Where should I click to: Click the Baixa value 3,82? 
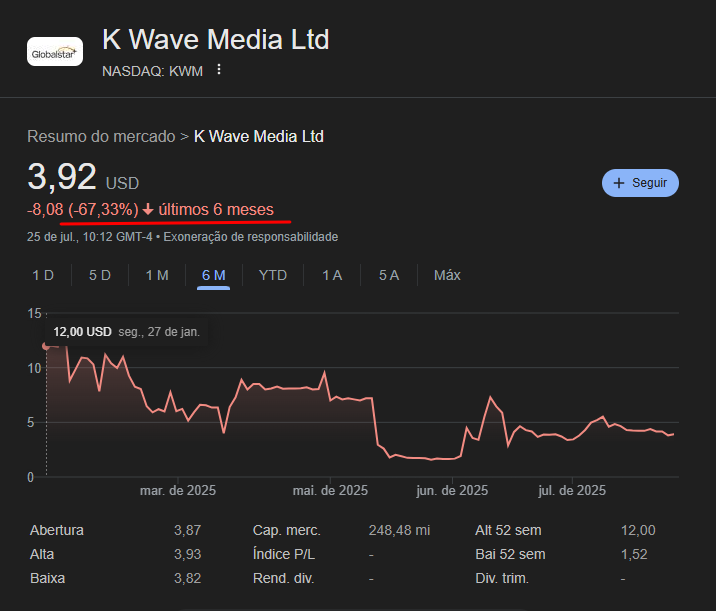(187, 579)
